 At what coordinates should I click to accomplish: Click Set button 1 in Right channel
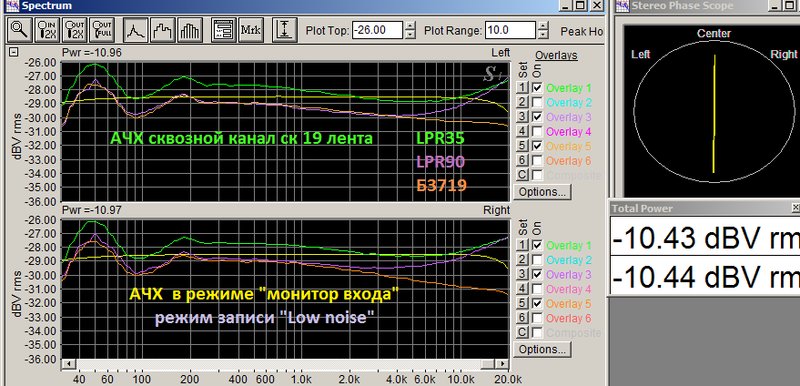tap(521, 245)
